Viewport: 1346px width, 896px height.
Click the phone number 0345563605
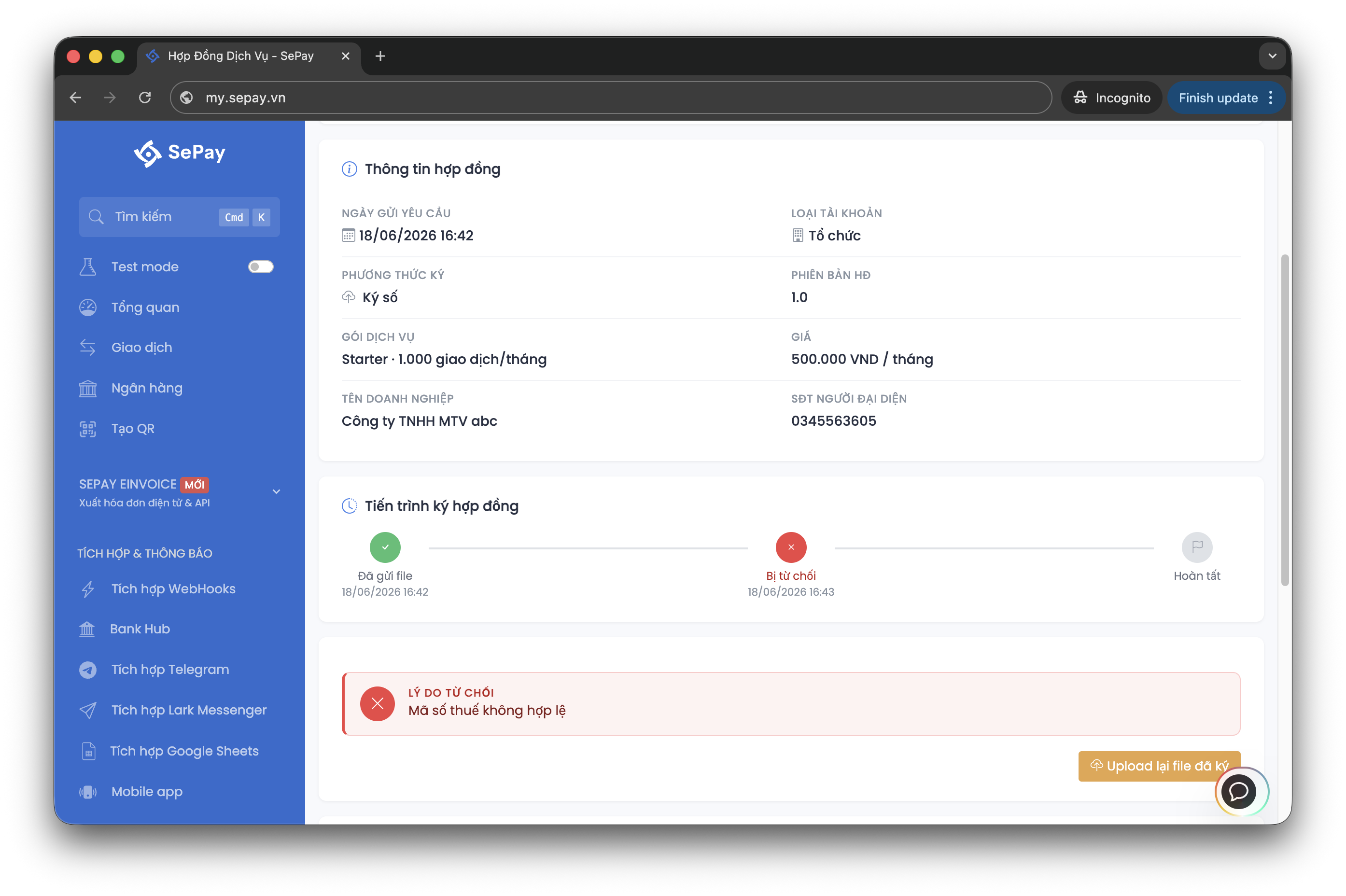[x=834, y=420]
